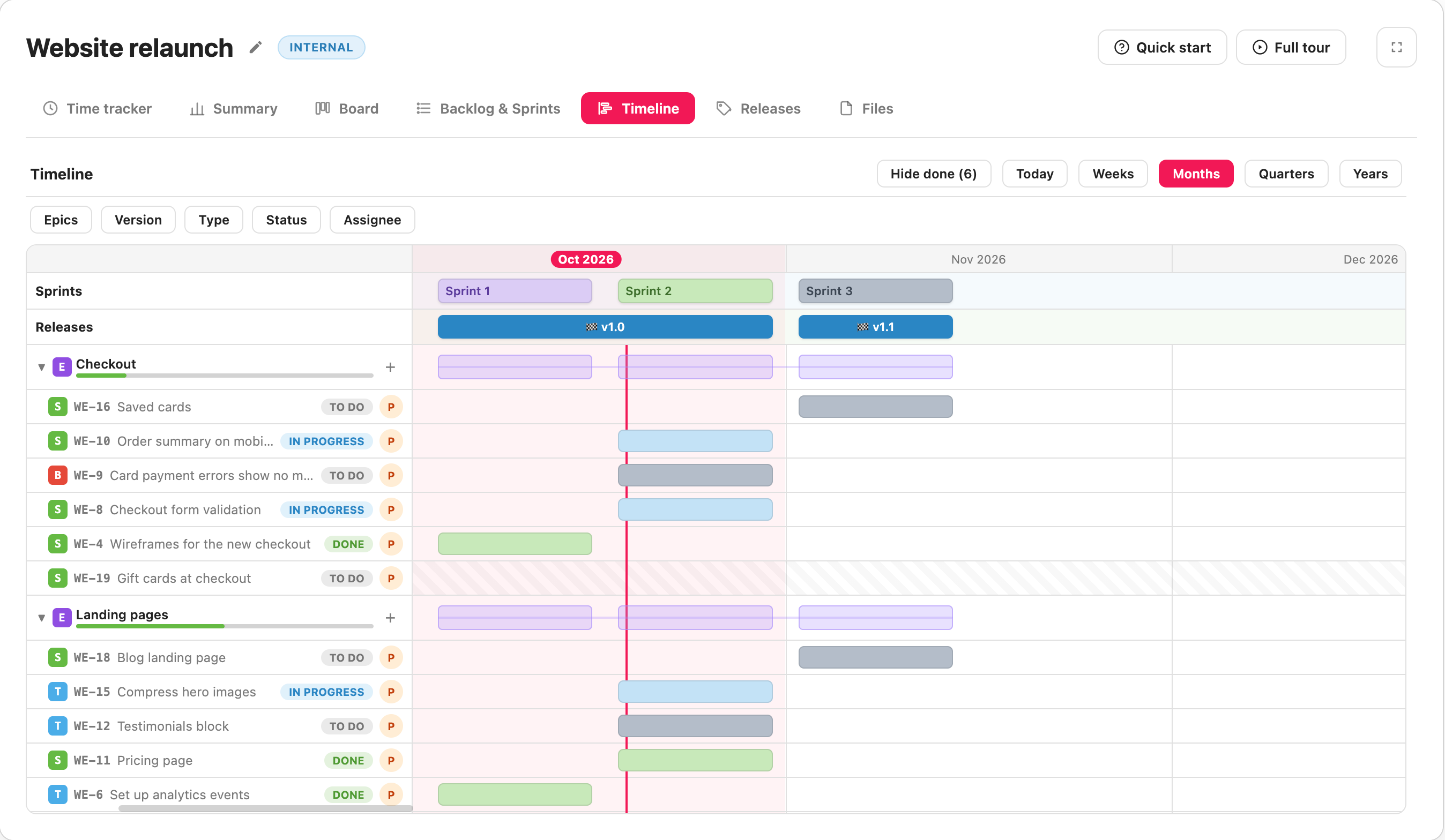This screenshot has width=1445, height=840.
Task: Toggle the Hide done (6) button
Action: click(934, 174)
